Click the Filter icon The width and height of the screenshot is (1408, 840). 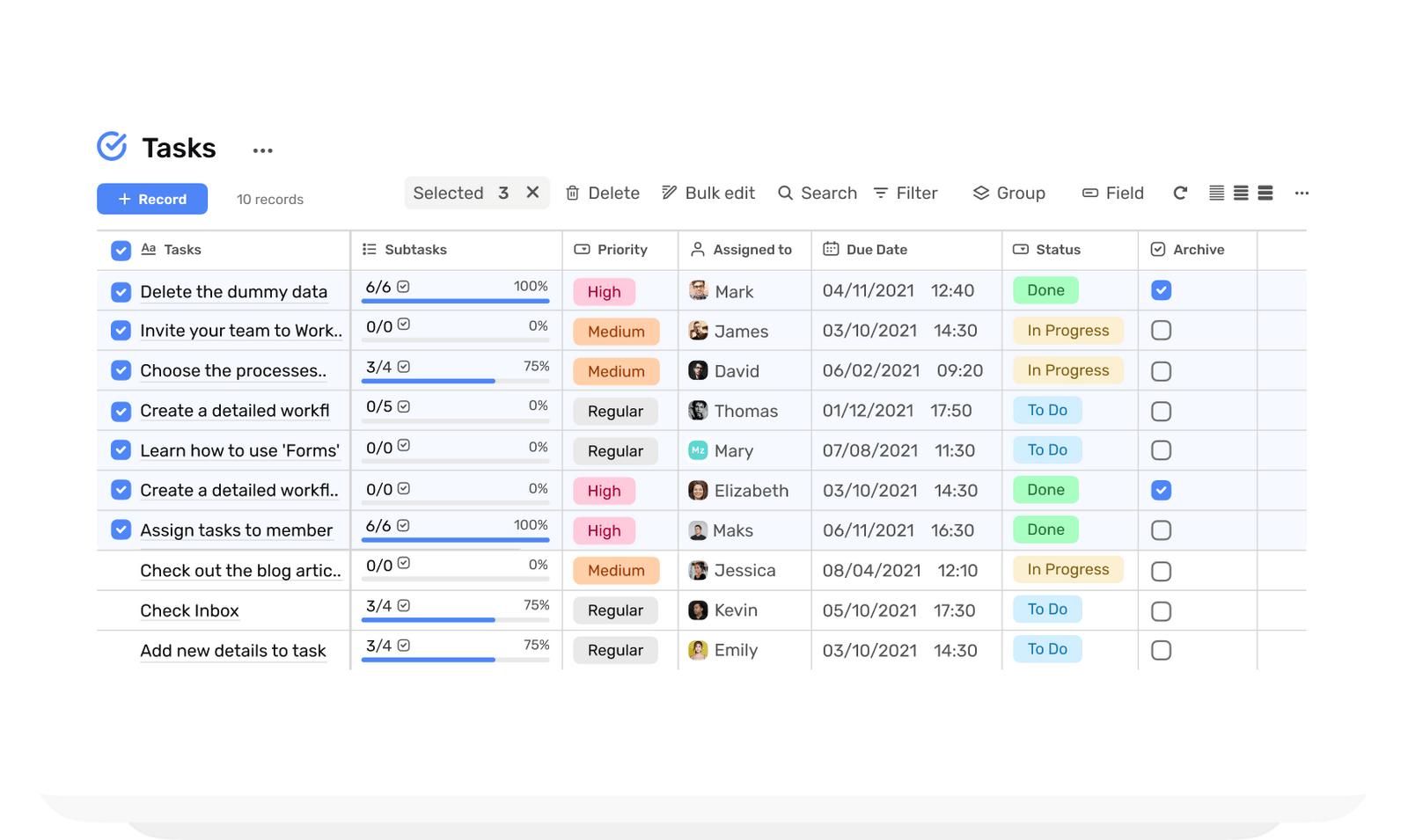coord(880,193)
